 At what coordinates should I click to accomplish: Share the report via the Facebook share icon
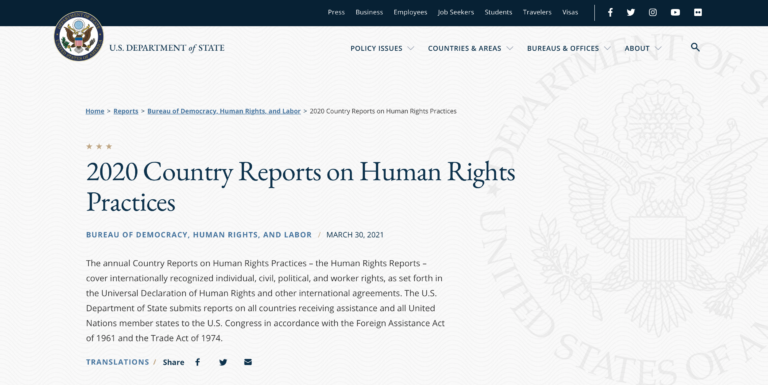197,362
